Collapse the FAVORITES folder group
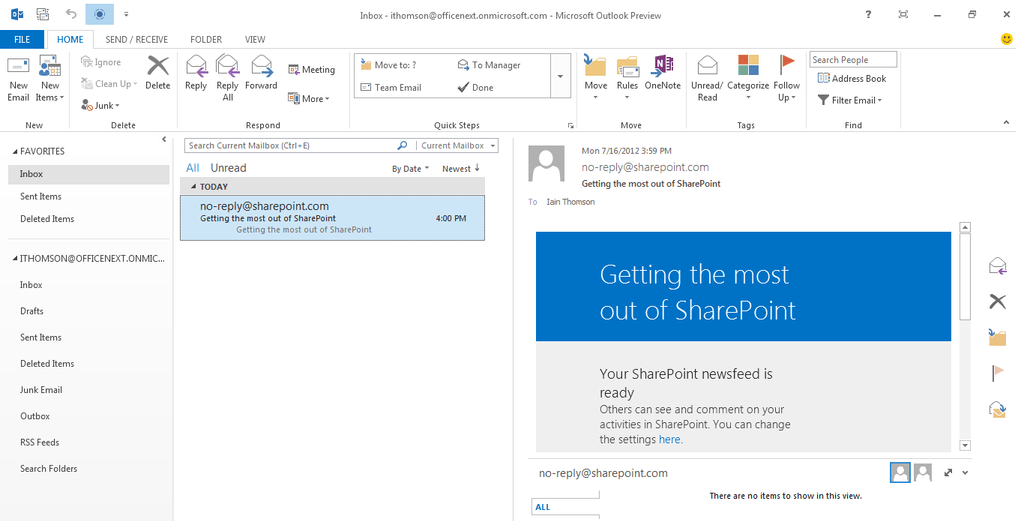 coord(16,152)
